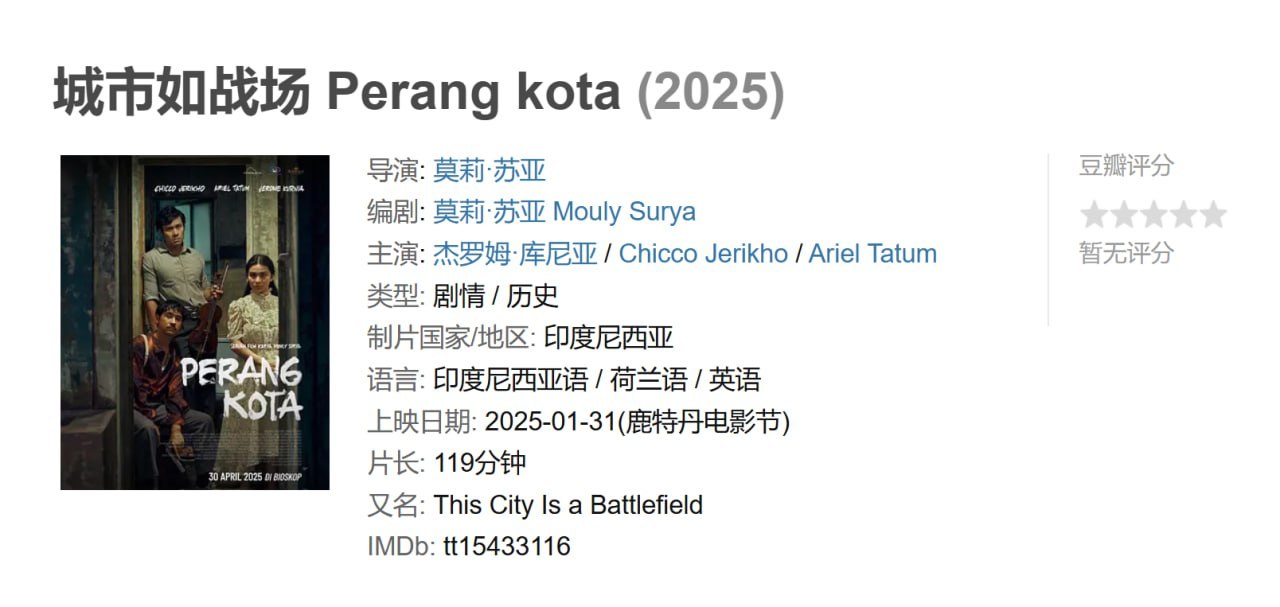Select the third rating star
1280x607 pixels.
1152,213
